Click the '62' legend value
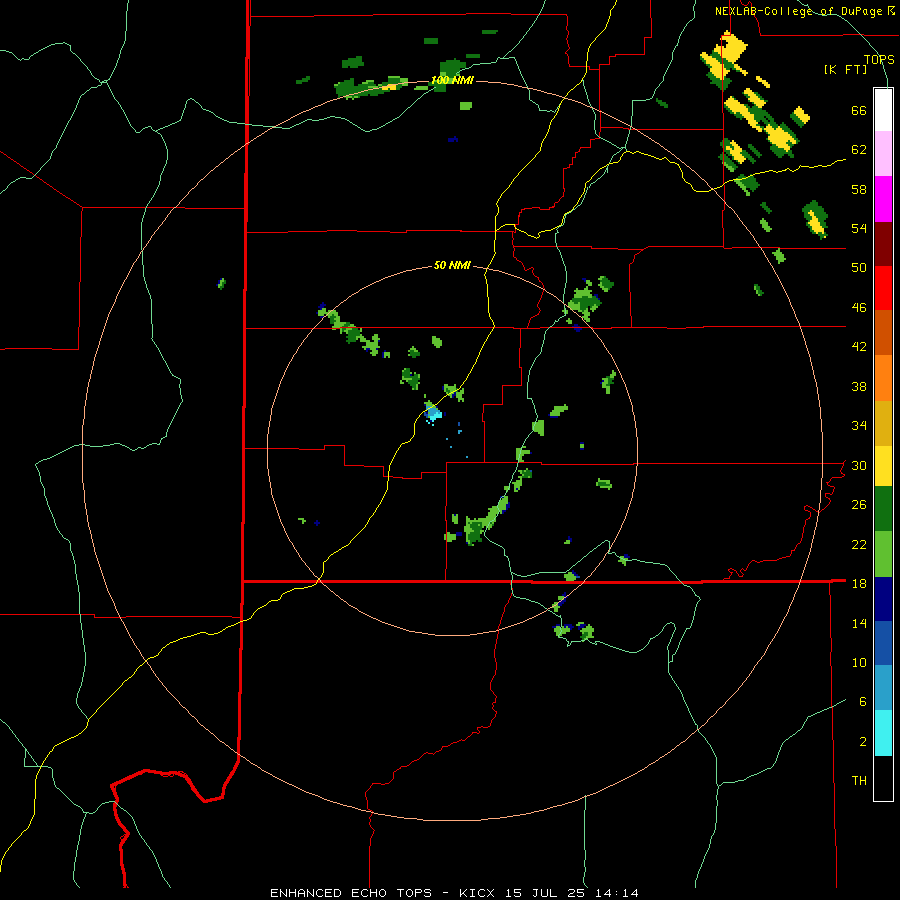 coord(859,150)
